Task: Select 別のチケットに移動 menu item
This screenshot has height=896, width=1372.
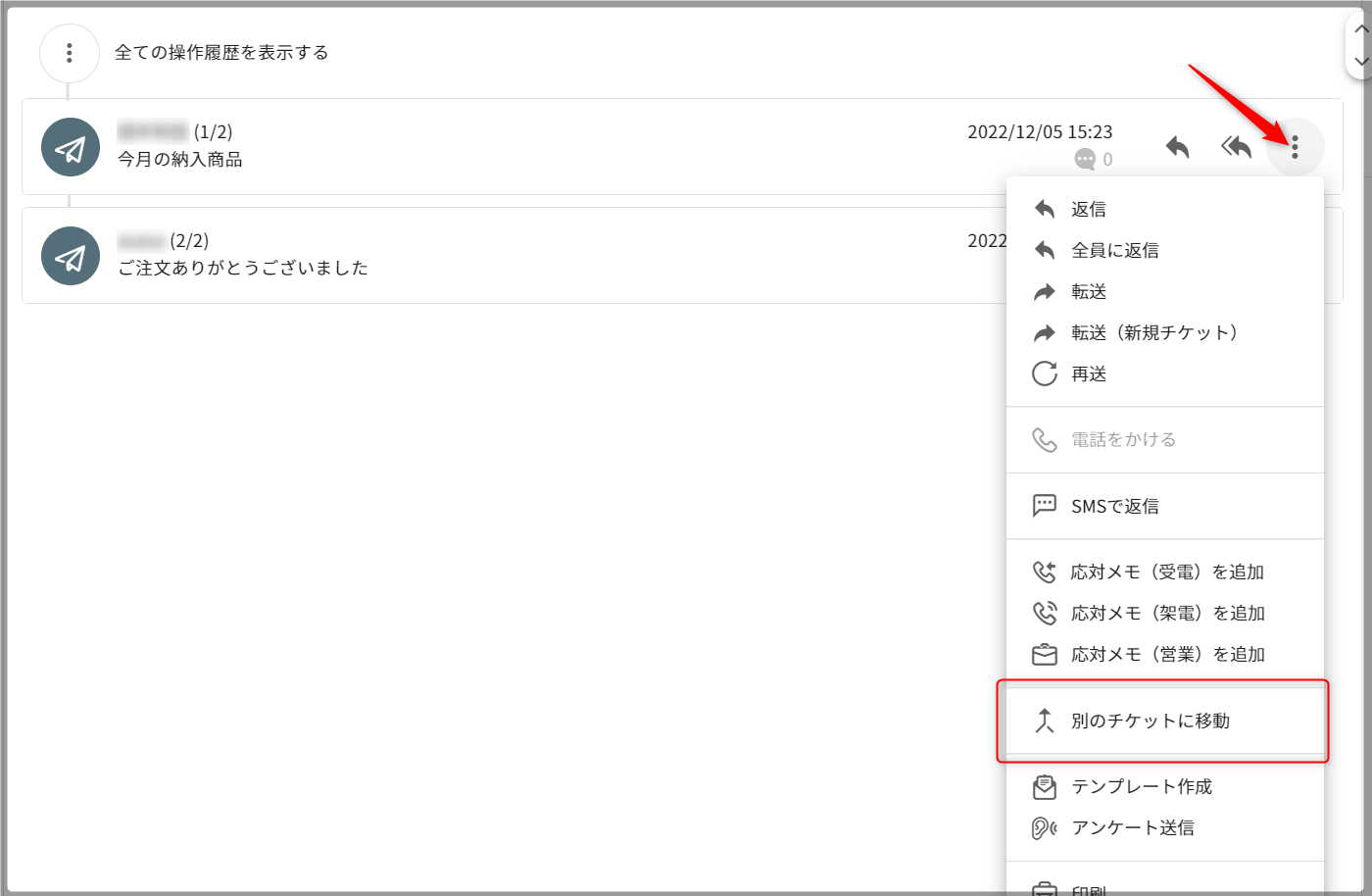Action: (1150, 721)
